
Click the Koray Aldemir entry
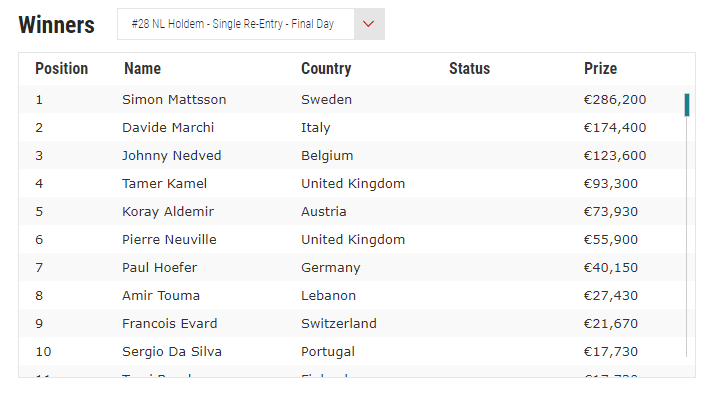[x=168, y=212]
